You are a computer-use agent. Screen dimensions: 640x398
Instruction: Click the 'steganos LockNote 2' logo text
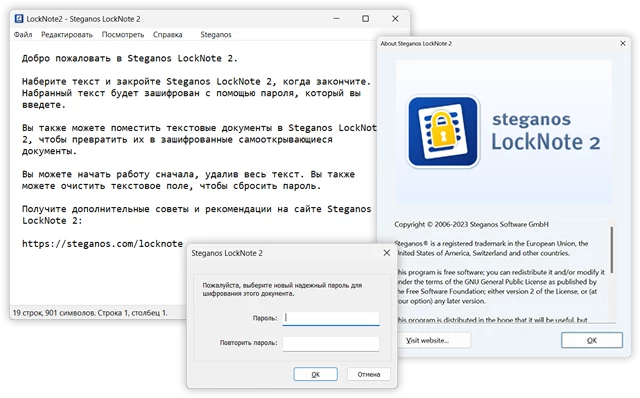coord(546,131)
